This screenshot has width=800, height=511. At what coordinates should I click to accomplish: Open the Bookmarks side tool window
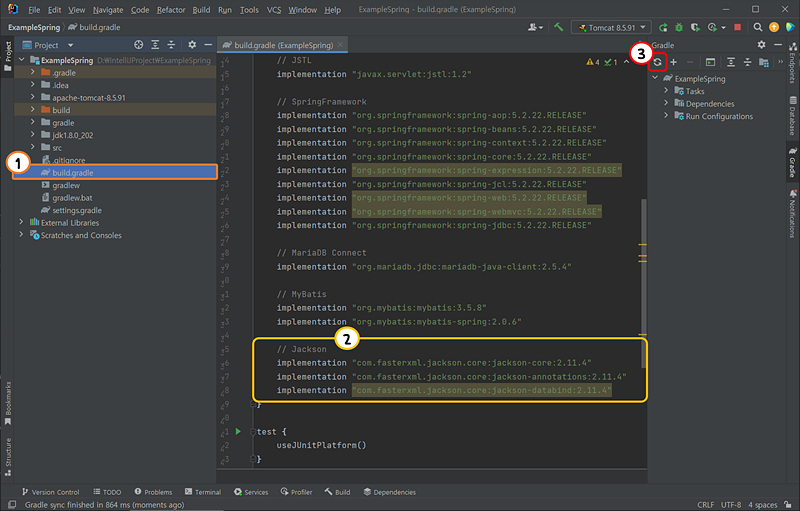[8, 403]
